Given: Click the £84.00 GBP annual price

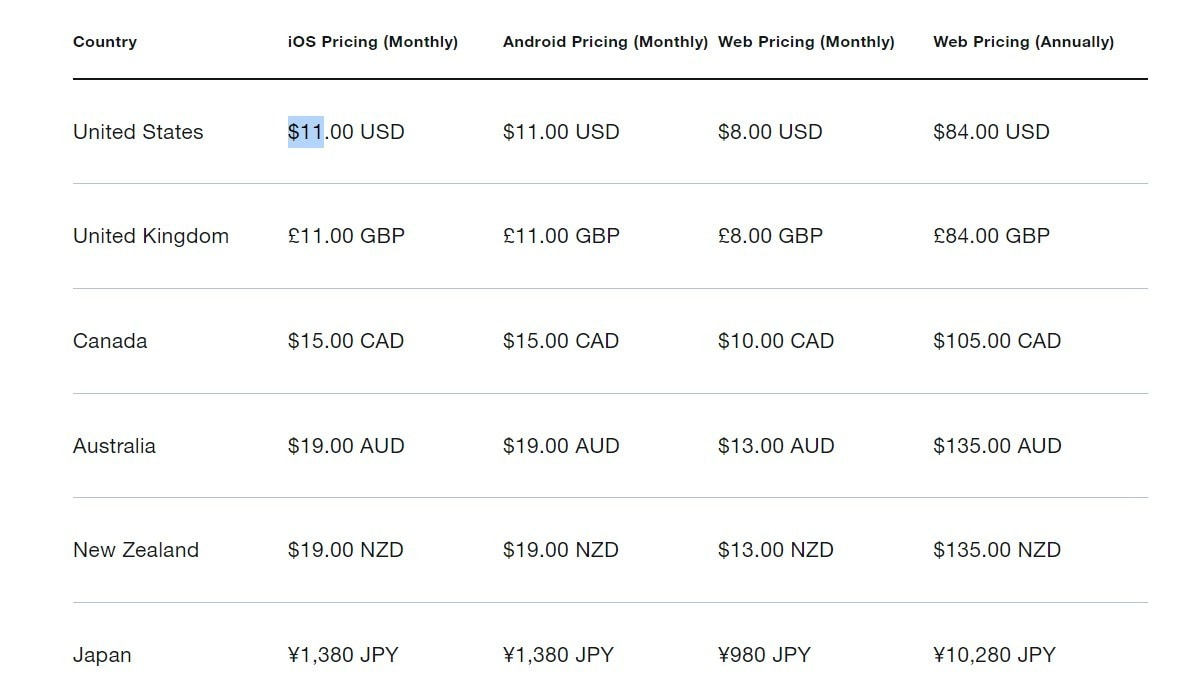Looking at the screenshot, I should (991, 236).
